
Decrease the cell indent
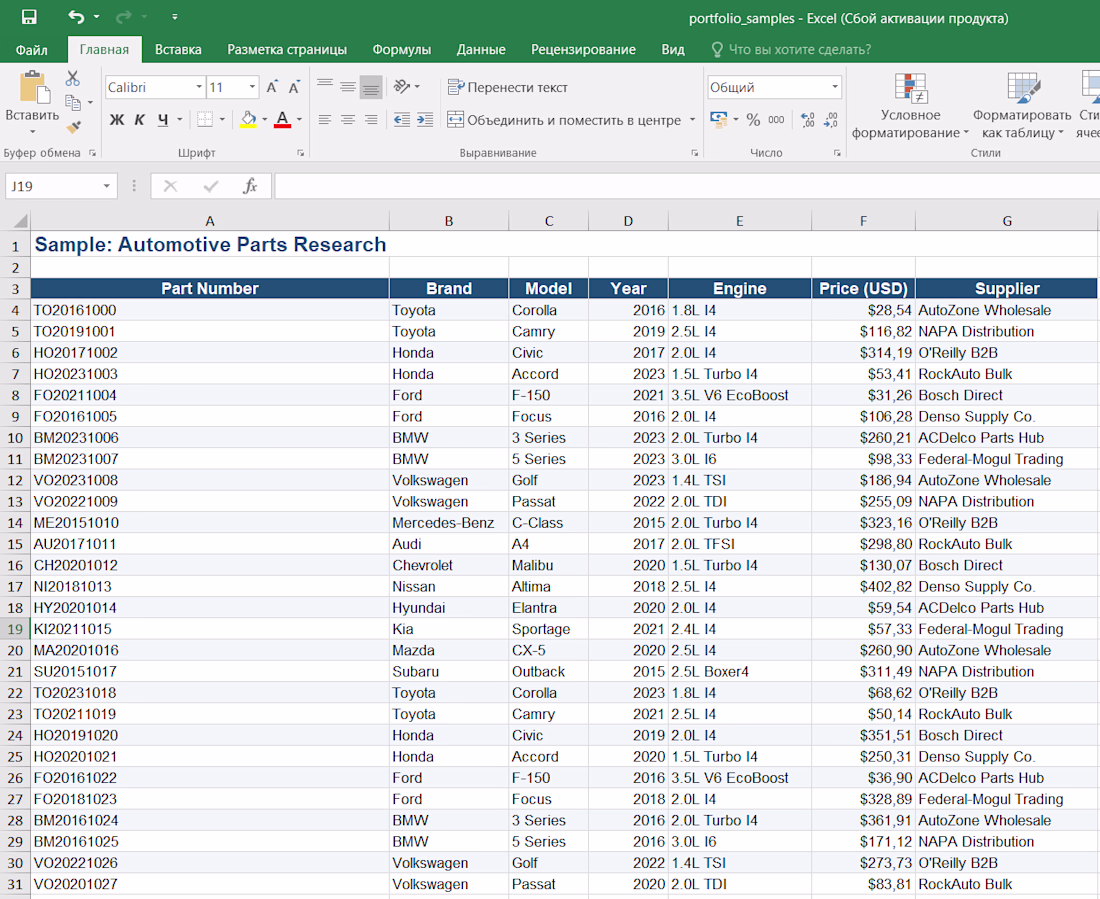point(402,120)
